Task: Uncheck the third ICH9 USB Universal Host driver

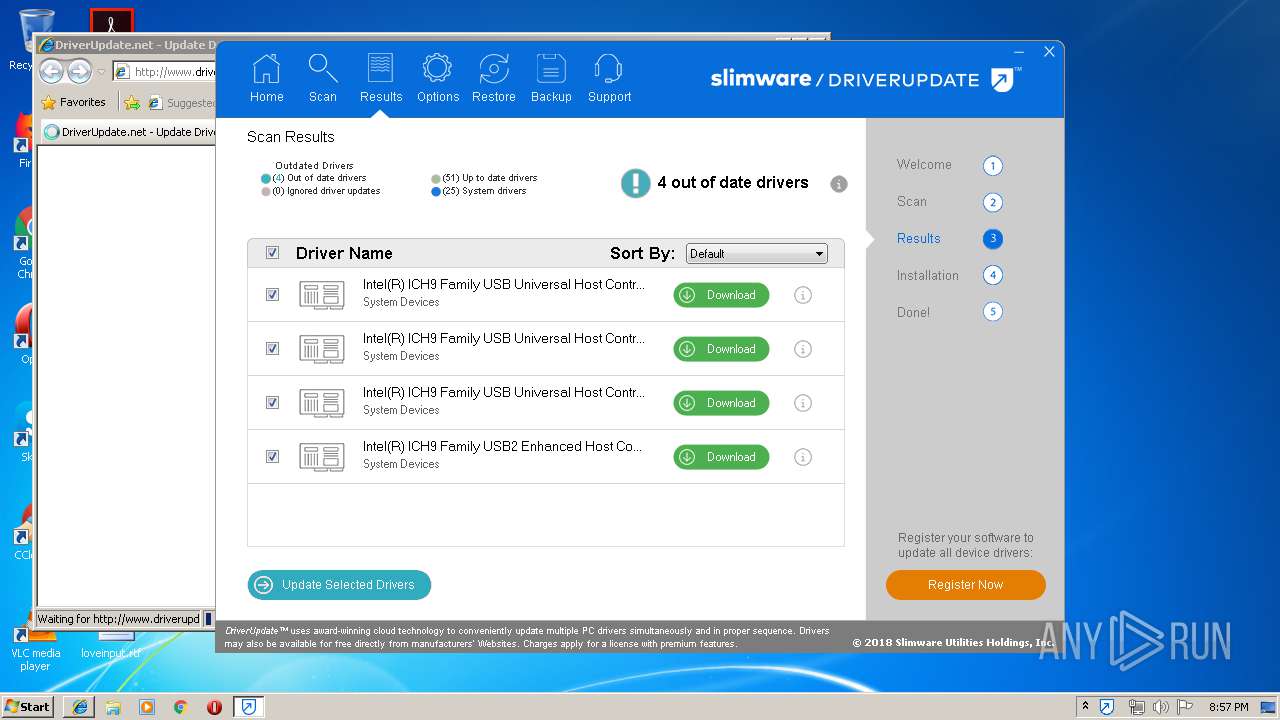Action: coord(272,403)
